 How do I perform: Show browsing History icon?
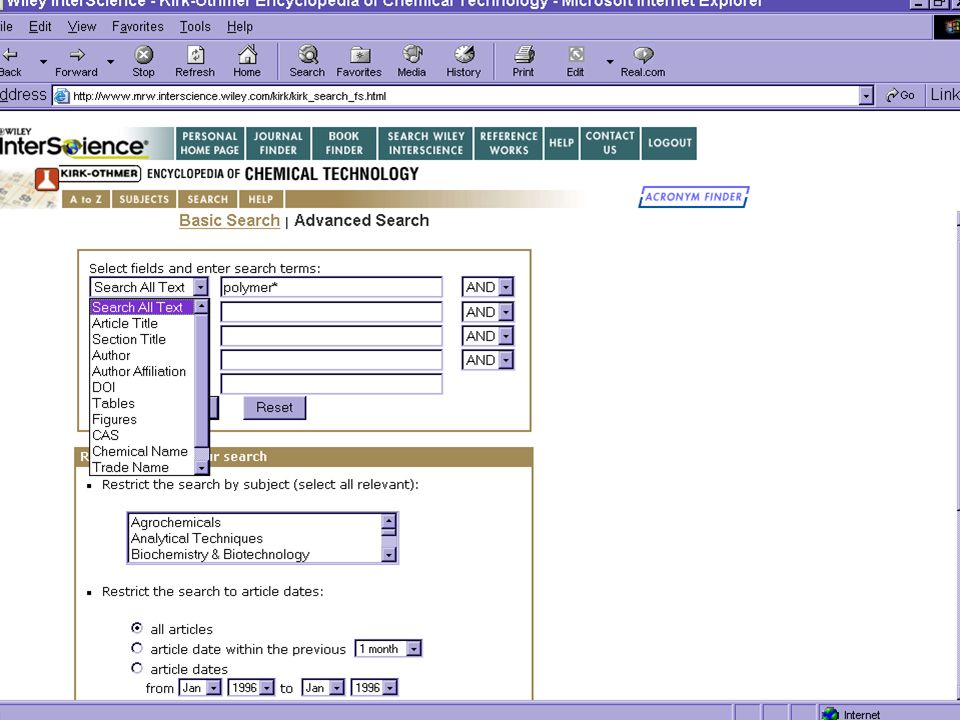pyautogui.click(x=465, y=54)
